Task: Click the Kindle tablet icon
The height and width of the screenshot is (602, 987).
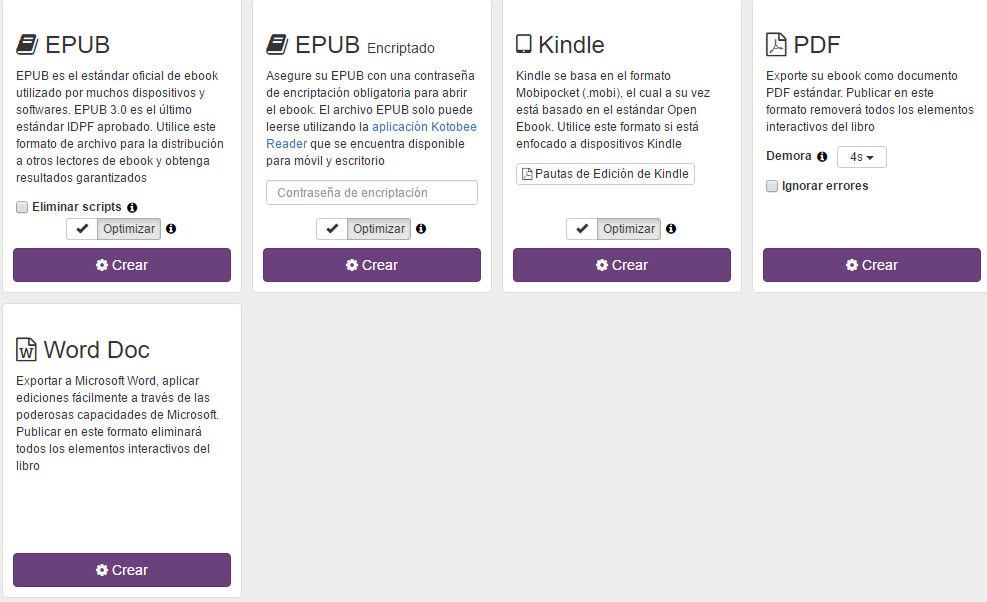Action: 524,44
